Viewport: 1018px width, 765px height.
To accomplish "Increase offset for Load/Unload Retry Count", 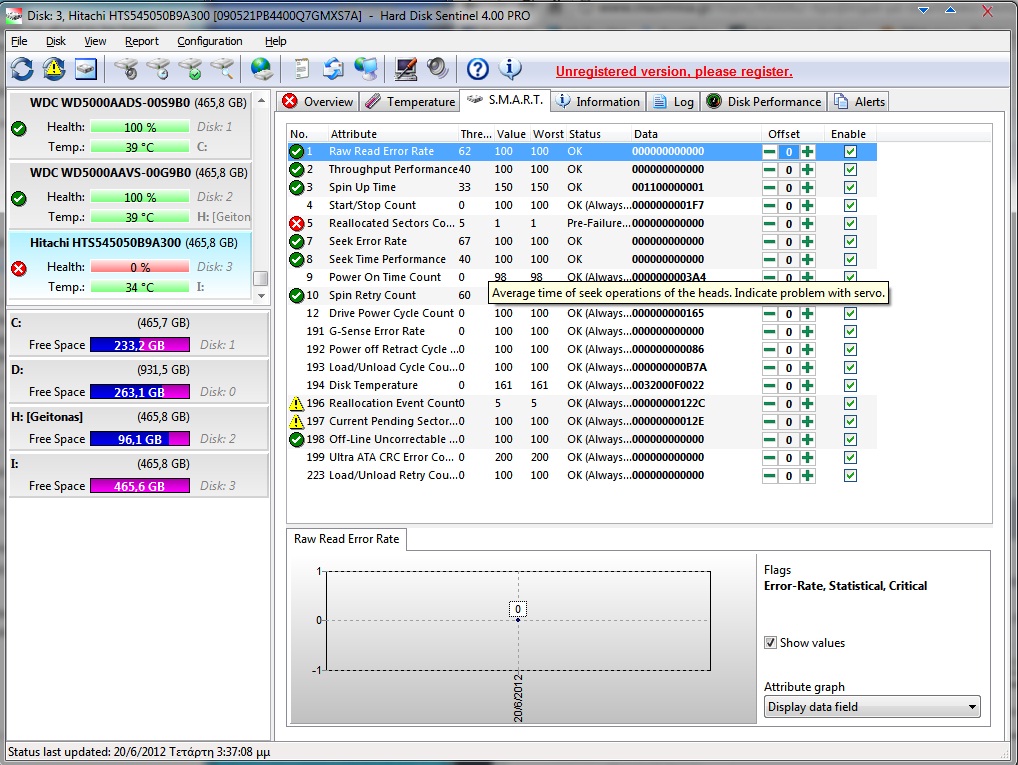I will pyautogui.click(x=807, y=475).
